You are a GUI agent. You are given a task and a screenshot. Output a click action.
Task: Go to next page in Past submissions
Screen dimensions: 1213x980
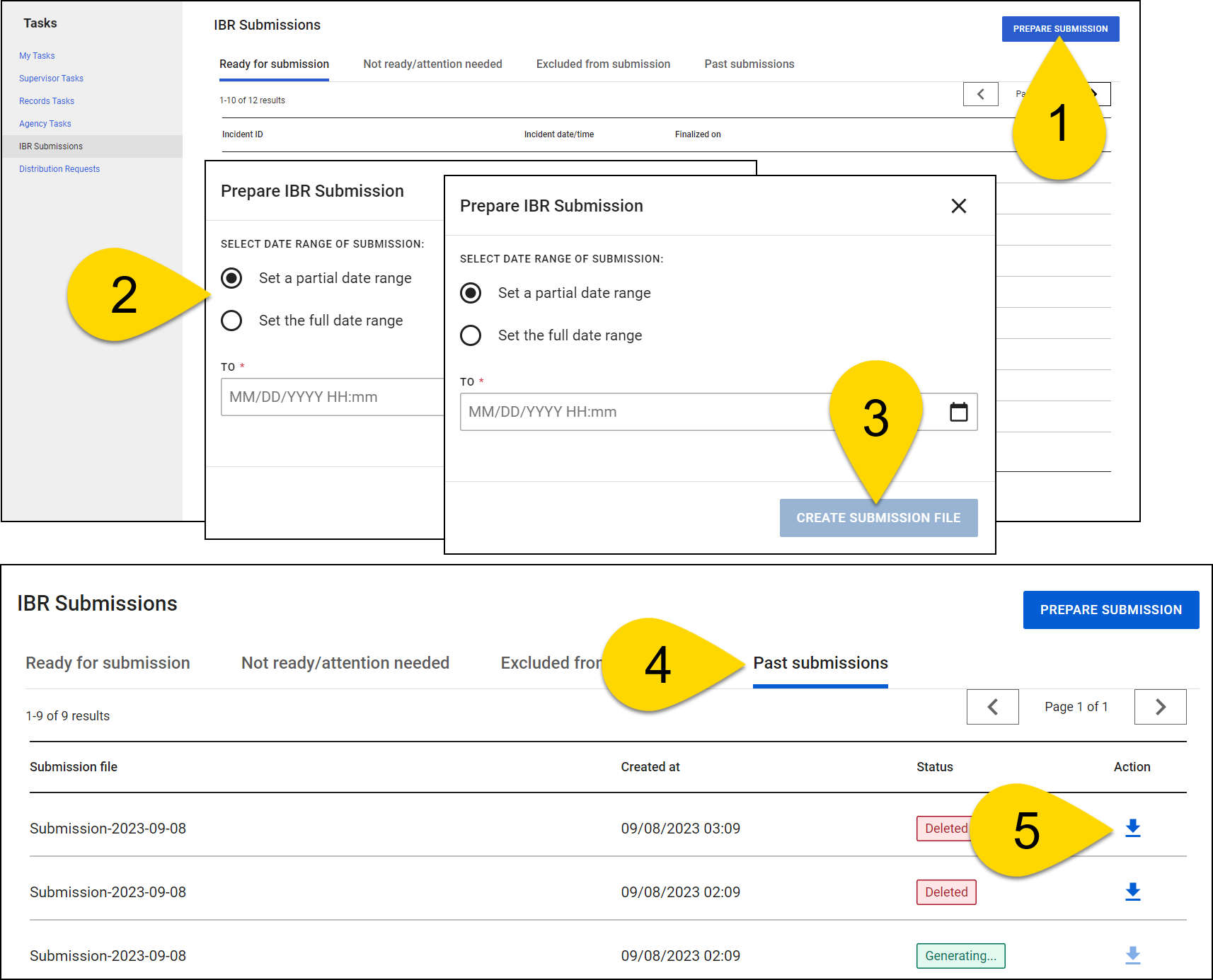point(1160,707)
